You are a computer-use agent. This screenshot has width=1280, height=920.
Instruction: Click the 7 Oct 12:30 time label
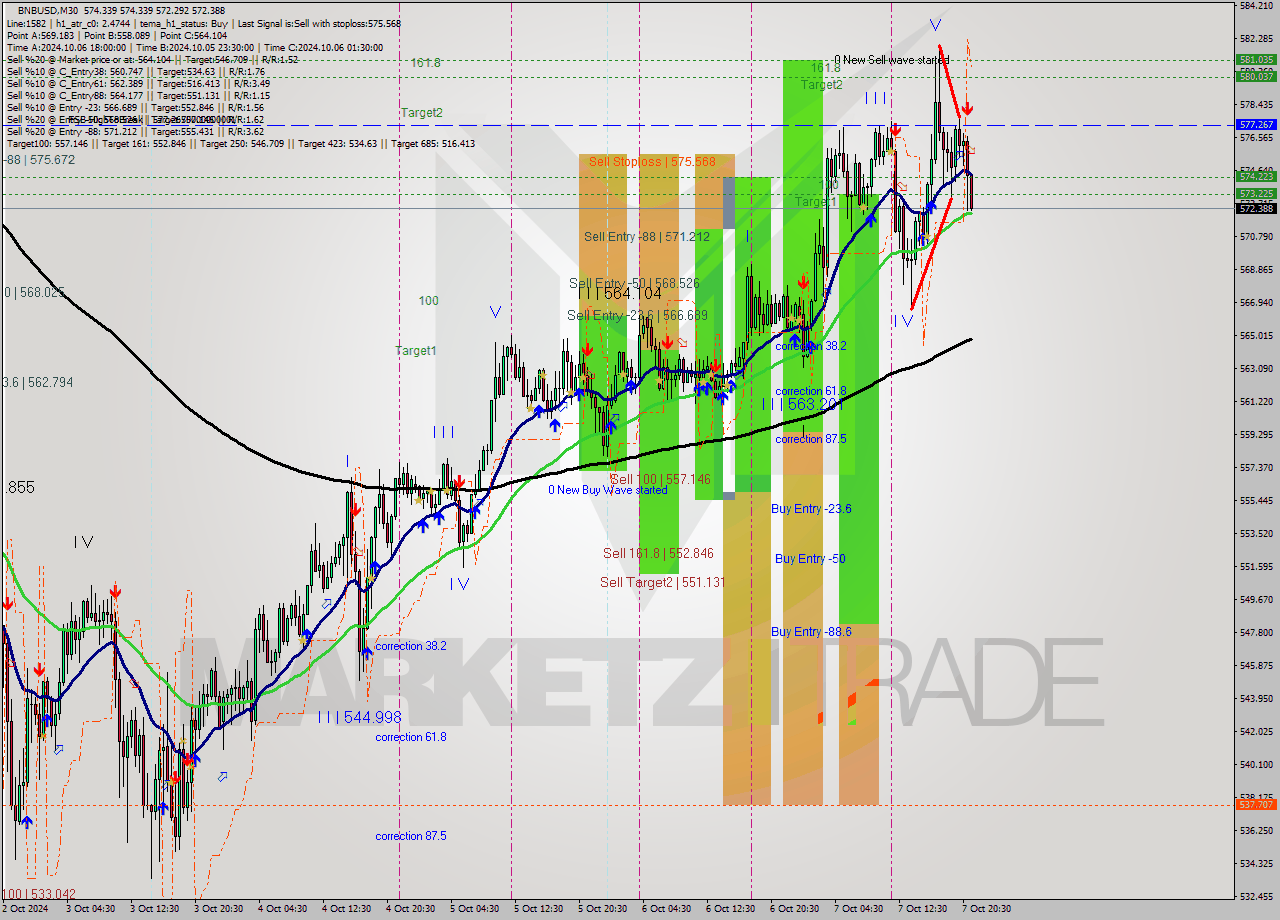pyautogui.click(x=921, y=909)
